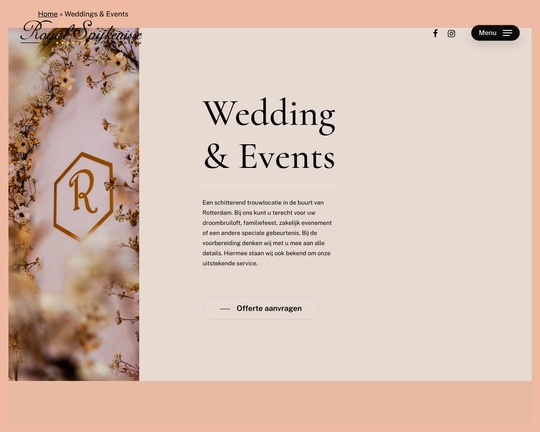Screen dimensions: 540x432
Task: Click the word Menu label
Action: pyautogui.click(x=487, y=33)
